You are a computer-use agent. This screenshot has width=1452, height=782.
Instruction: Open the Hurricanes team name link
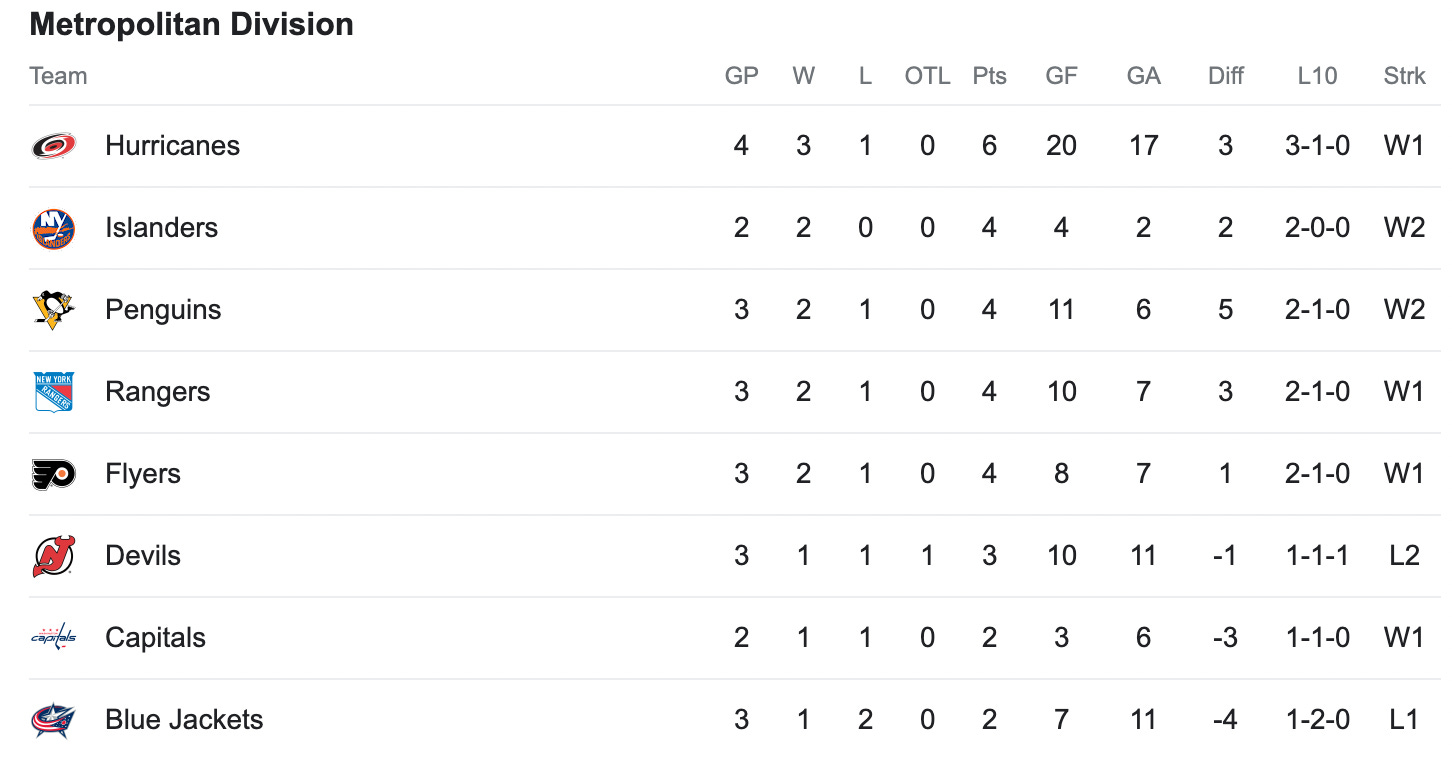(x=172, y=146)
